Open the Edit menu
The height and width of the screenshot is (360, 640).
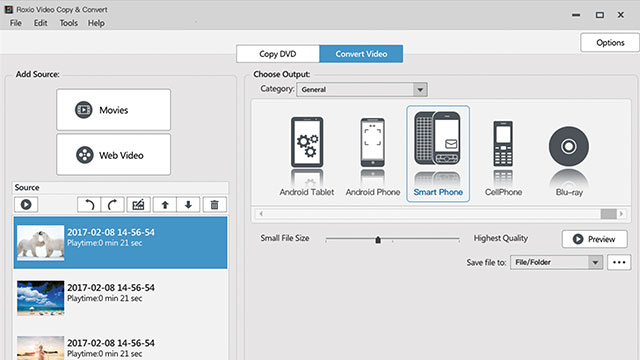tap(40, 23)
